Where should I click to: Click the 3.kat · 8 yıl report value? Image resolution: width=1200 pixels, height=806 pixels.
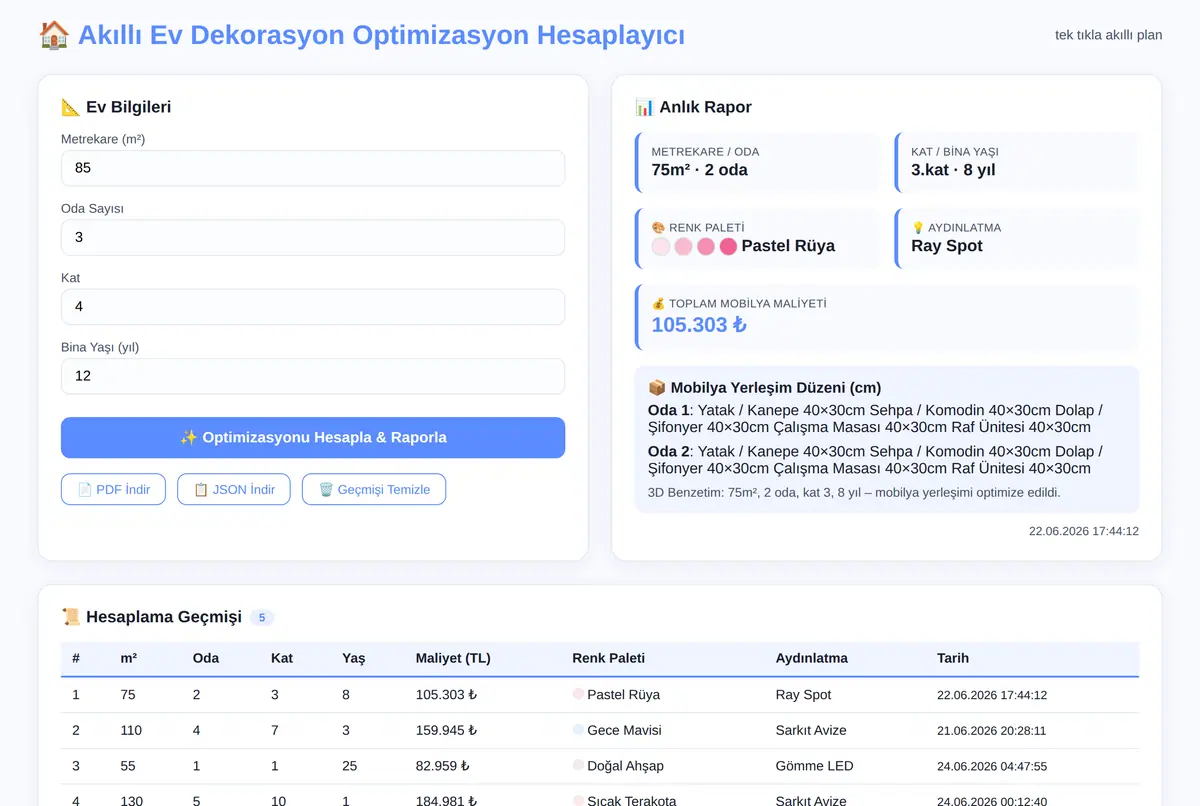954,170
